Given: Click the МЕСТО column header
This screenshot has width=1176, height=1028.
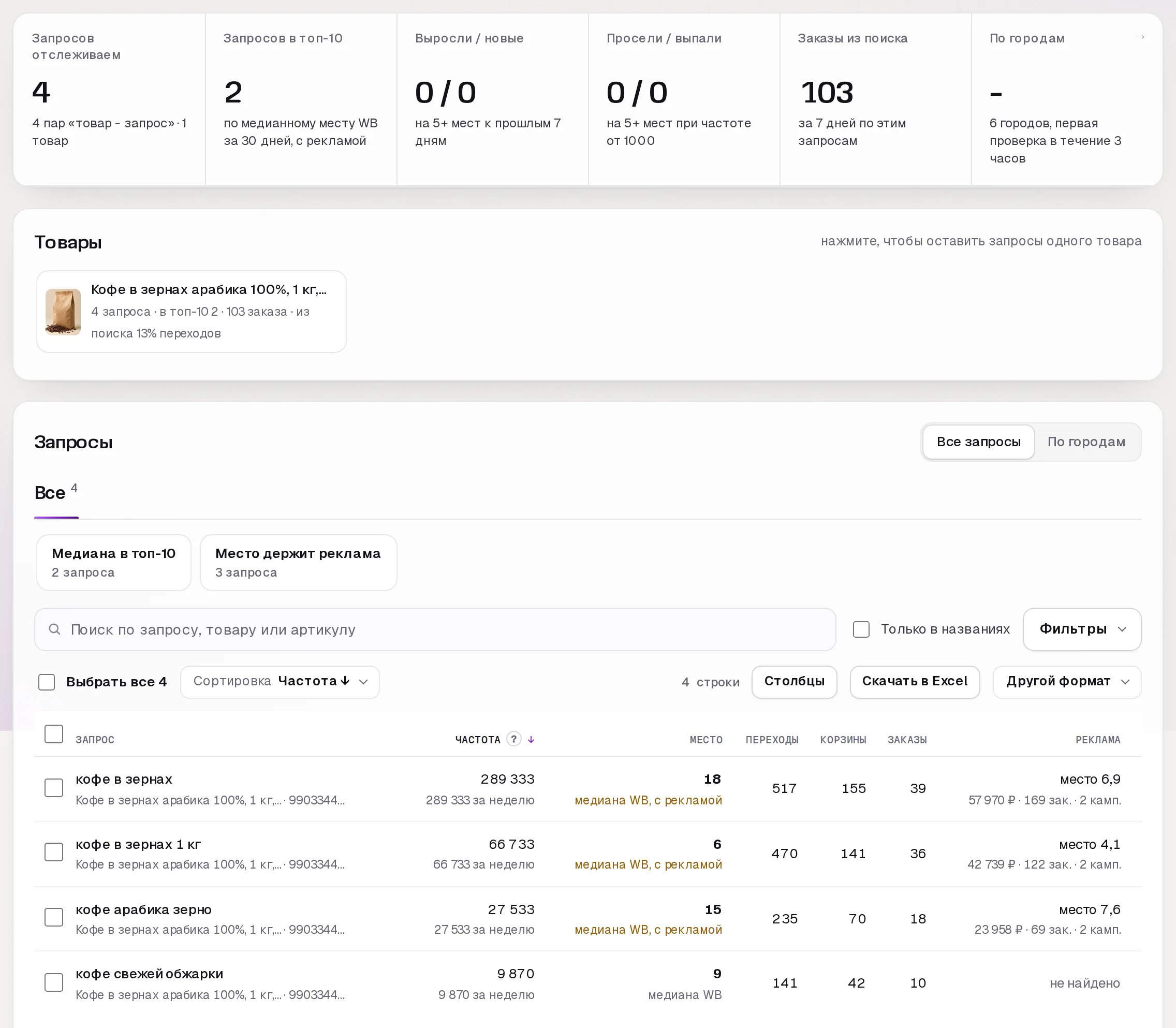Looking at the screenshot, I should click(705, 740).
